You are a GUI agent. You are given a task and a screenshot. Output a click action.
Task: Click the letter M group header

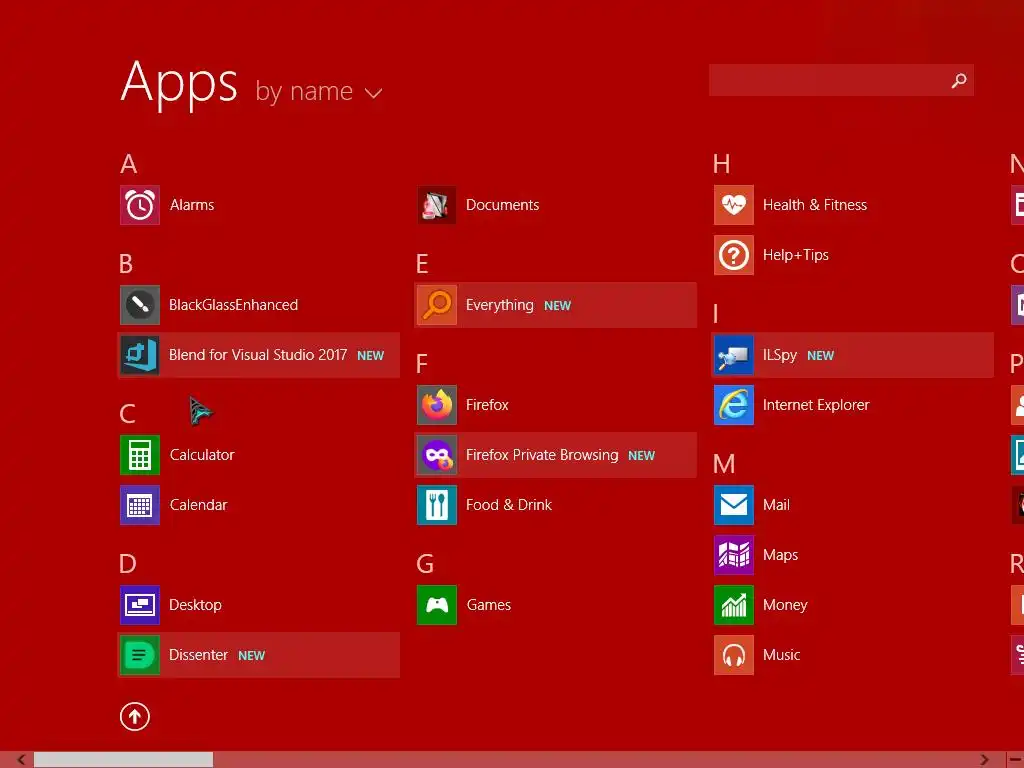tap(724, 464)
